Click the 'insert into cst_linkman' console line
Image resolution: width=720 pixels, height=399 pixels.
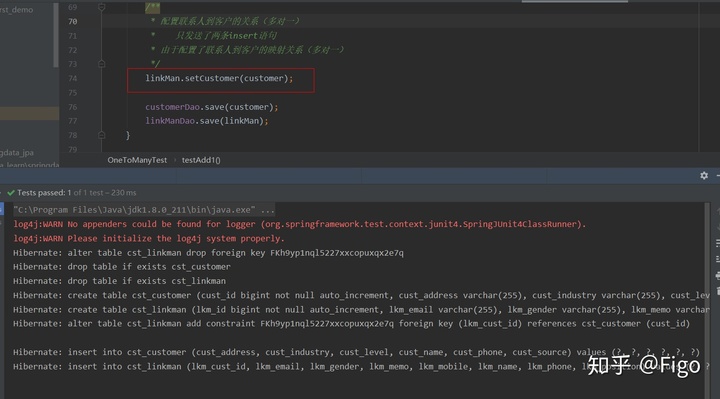click(361, 366)
